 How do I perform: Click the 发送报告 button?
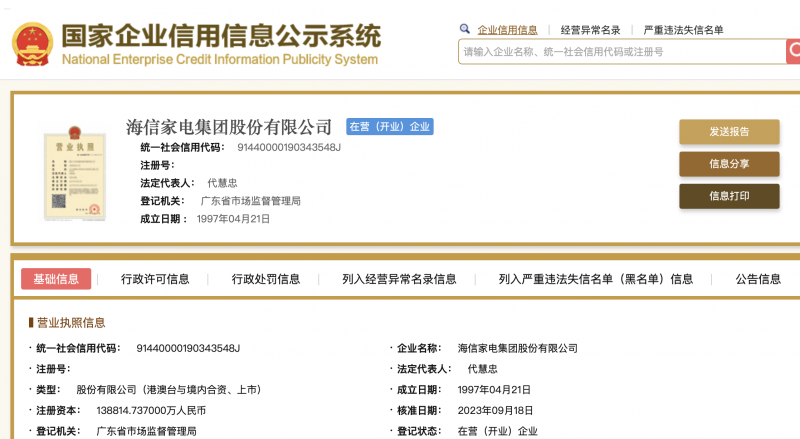[729, 132]
